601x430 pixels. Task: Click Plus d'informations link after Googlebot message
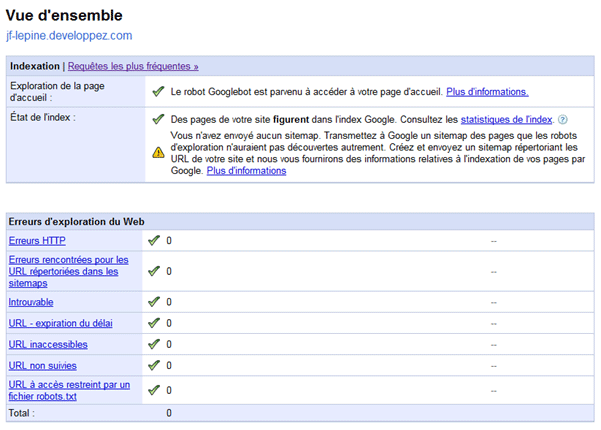pos(486,92)
